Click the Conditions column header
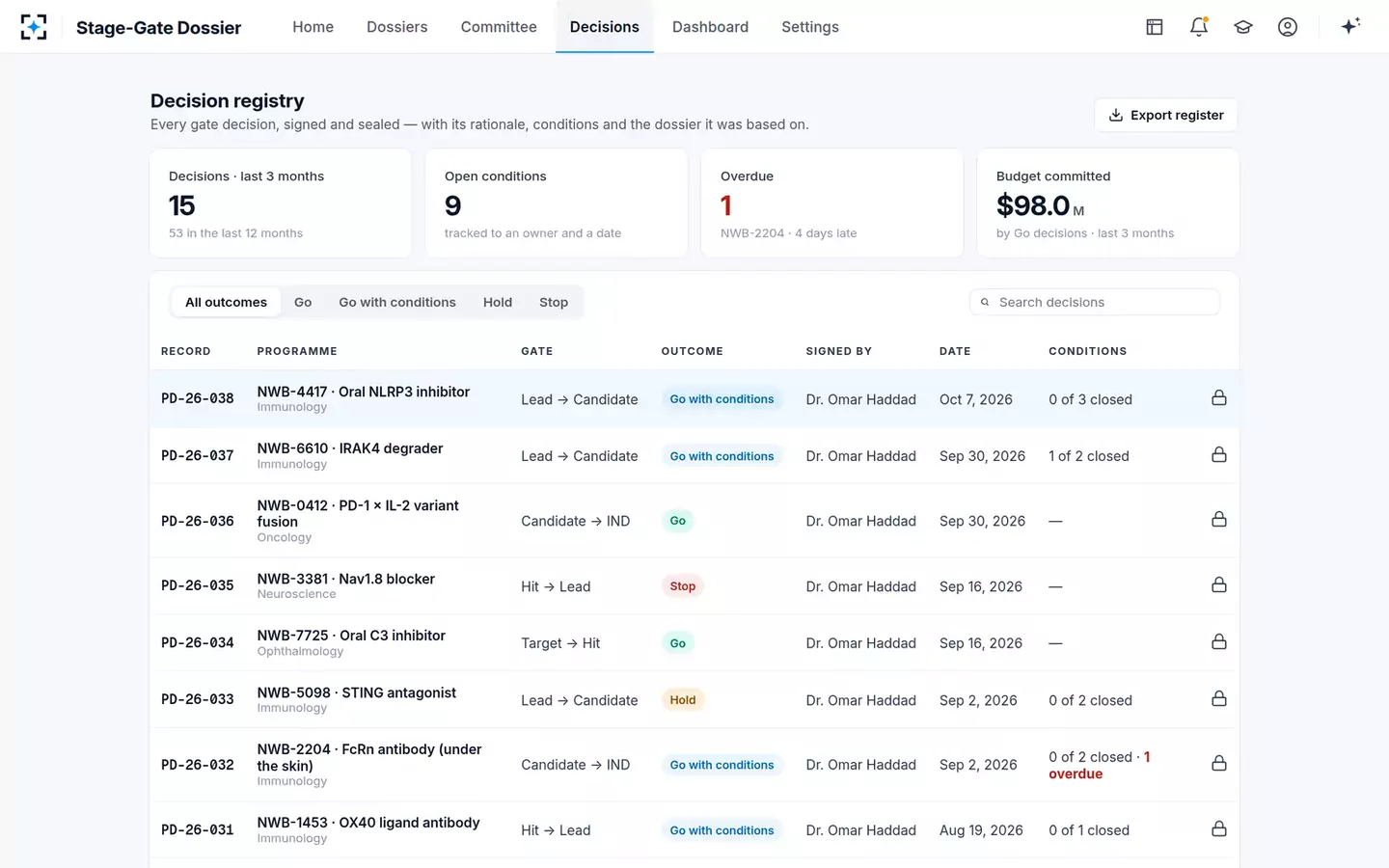 1088,351
